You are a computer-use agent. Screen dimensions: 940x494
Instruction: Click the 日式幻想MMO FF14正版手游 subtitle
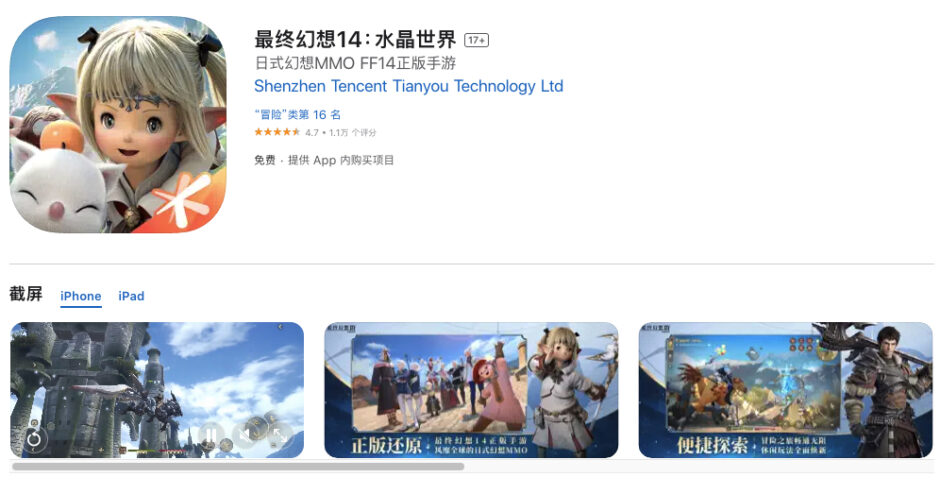click(355, 63)
